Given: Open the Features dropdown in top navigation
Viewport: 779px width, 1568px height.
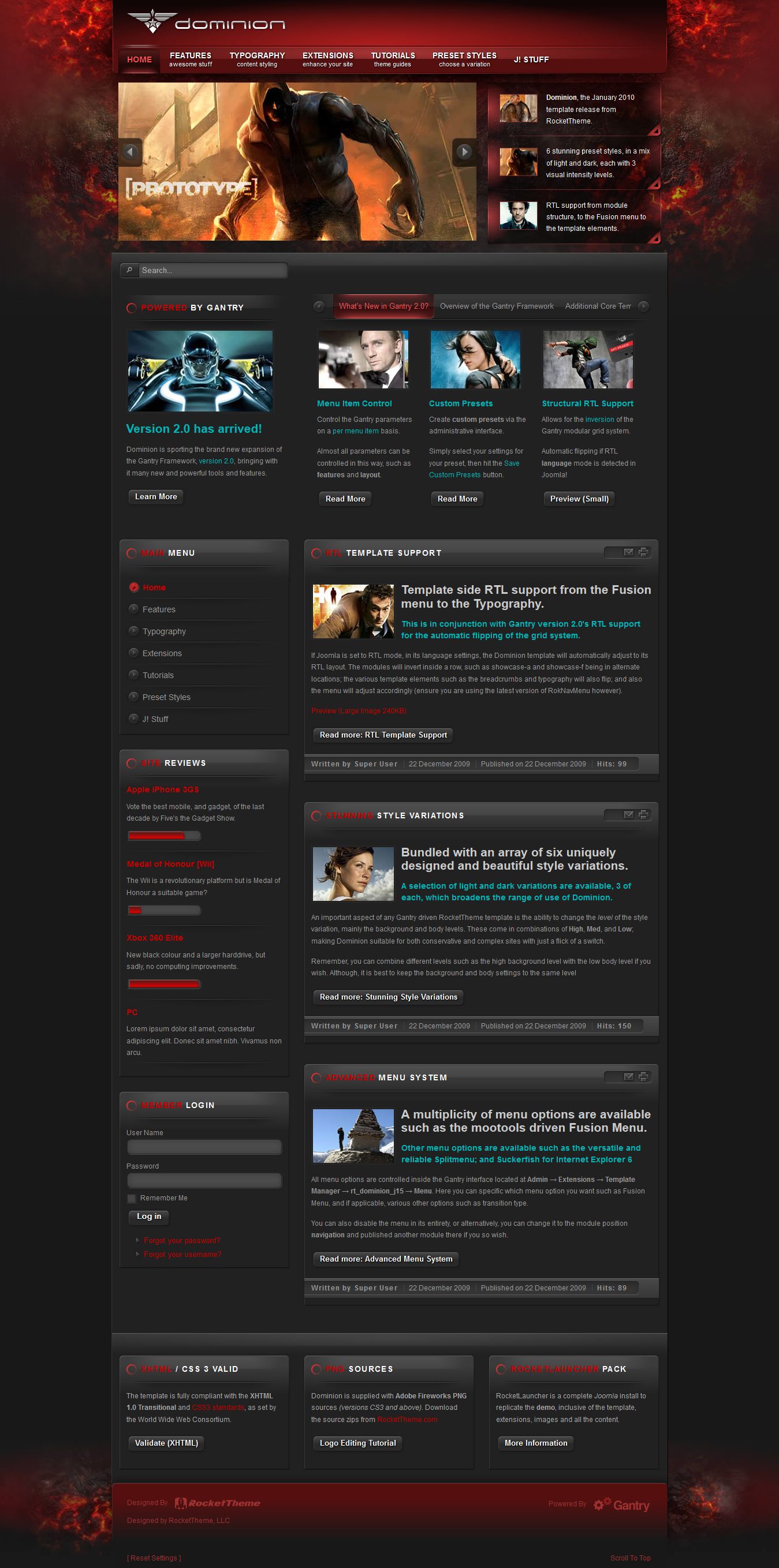Looking at the screenshot, I should pyautogui.click(x=191, y=59).
